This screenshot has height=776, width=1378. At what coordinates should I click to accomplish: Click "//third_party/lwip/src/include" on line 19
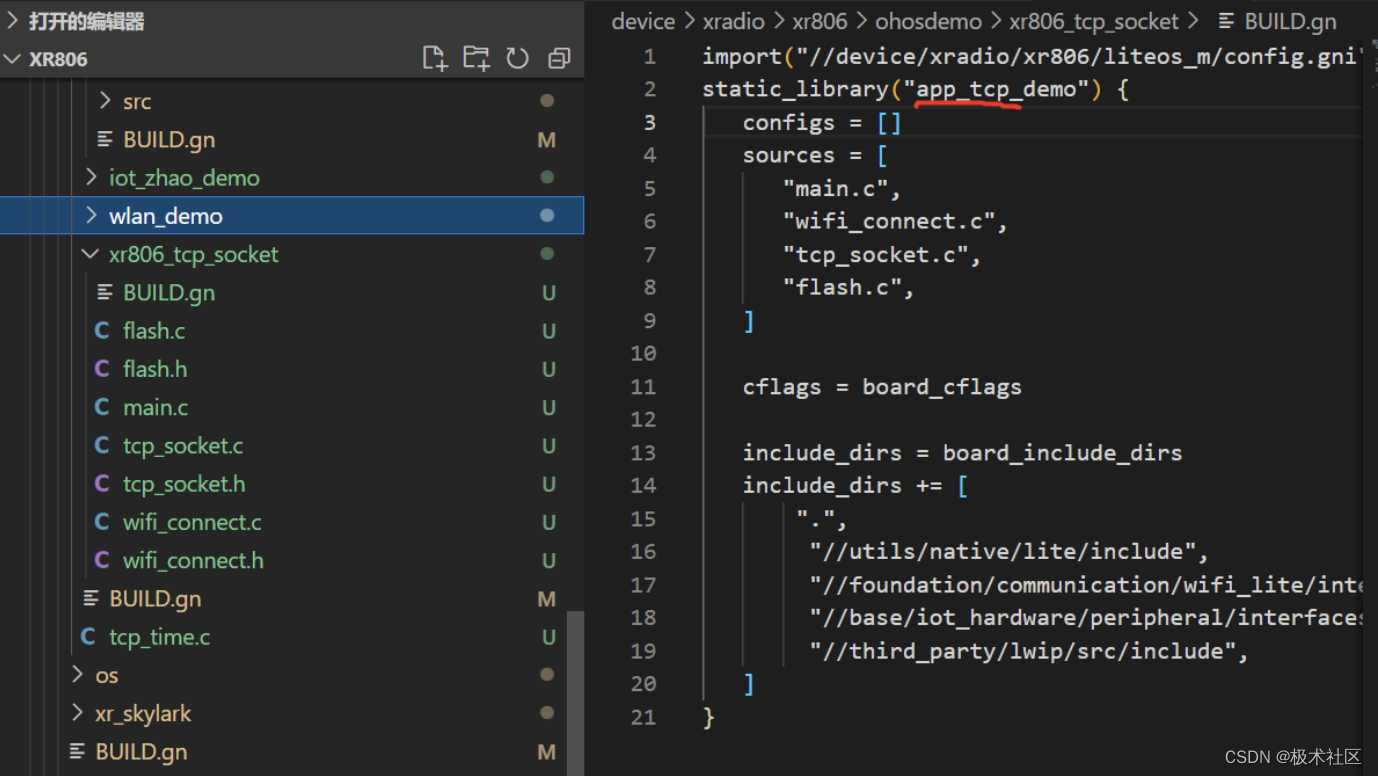[x=1023, y=651]
